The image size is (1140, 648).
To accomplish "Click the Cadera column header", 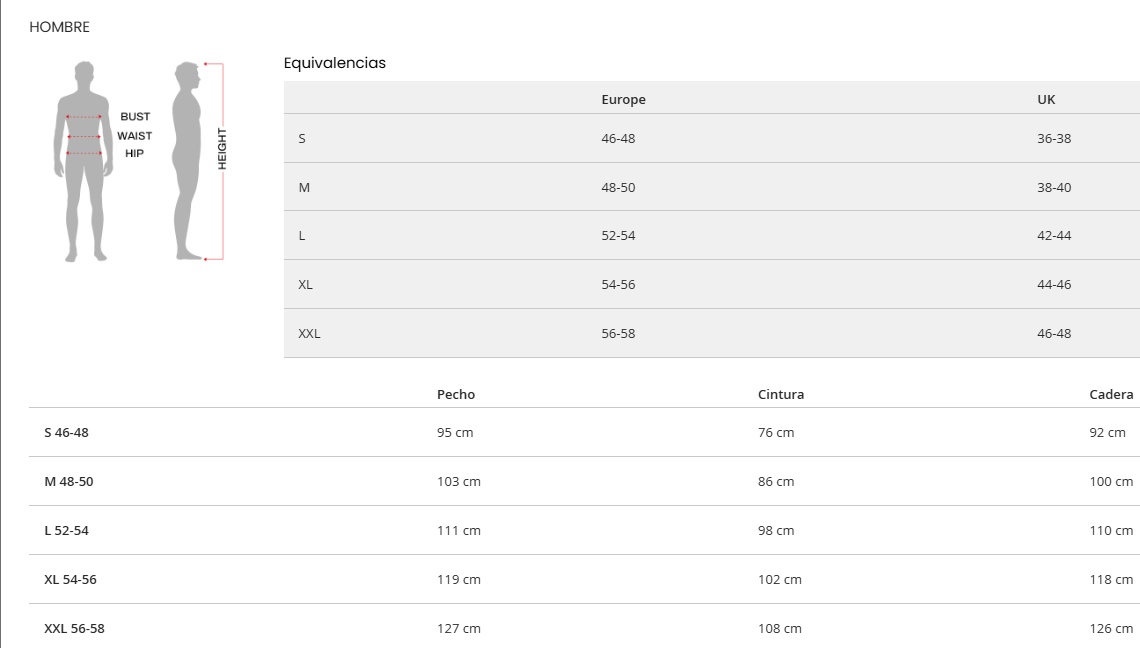I will click(1111, 394).
